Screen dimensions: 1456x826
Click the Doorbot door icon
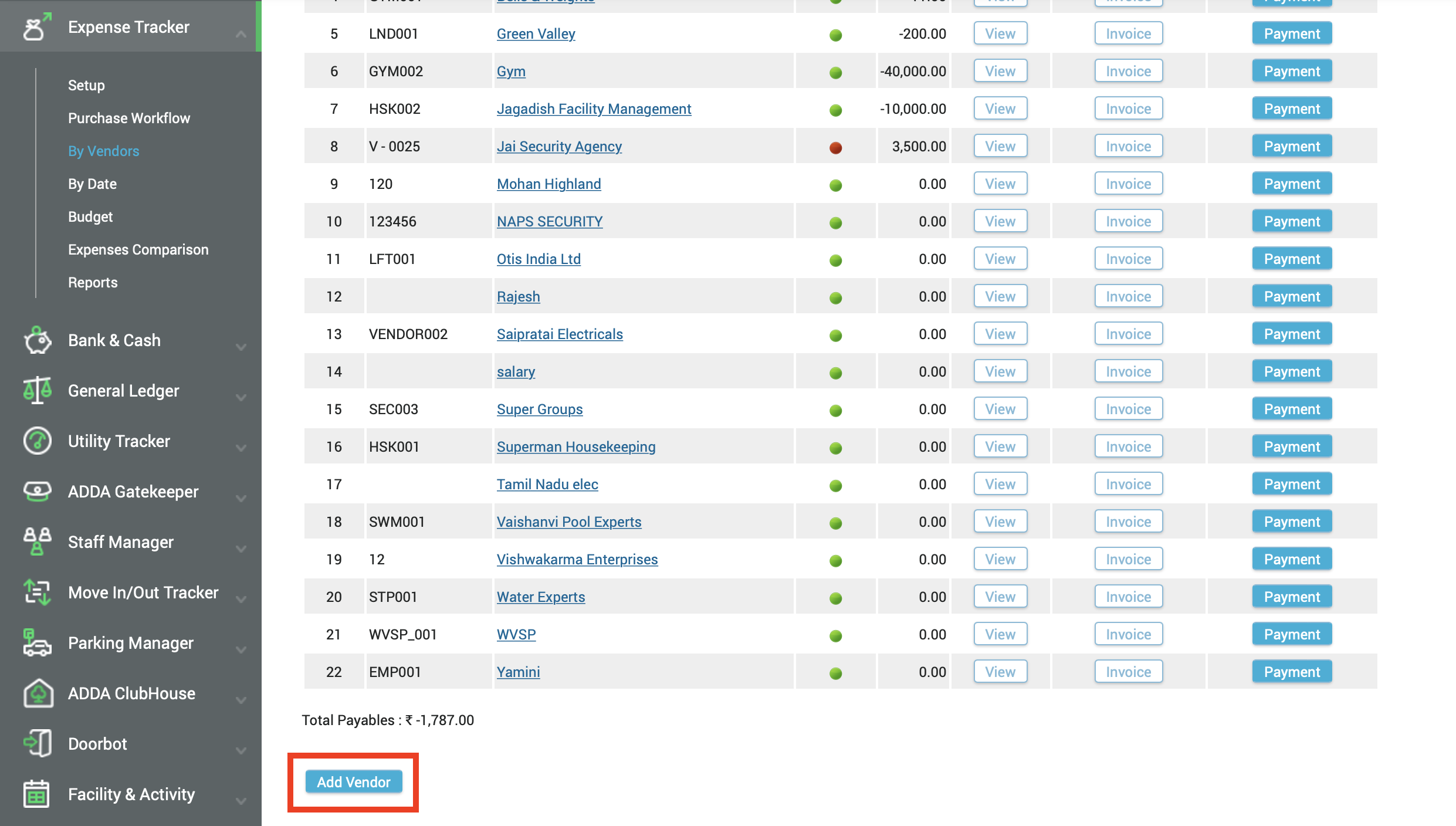(37, 743)
